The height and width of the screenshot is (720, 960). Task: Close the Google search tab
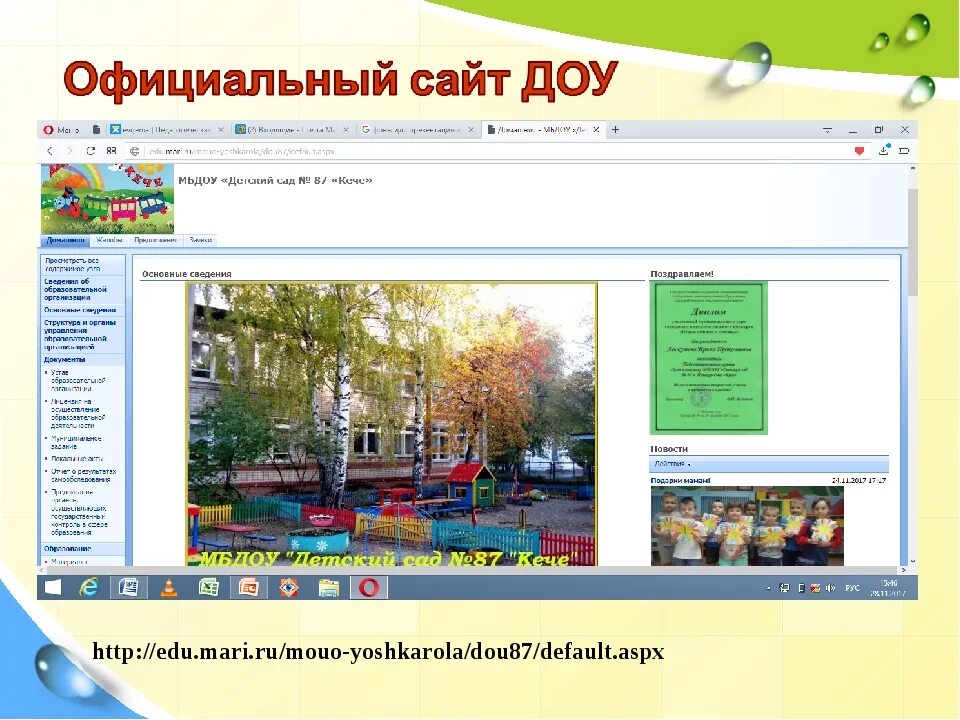[470, 130]
